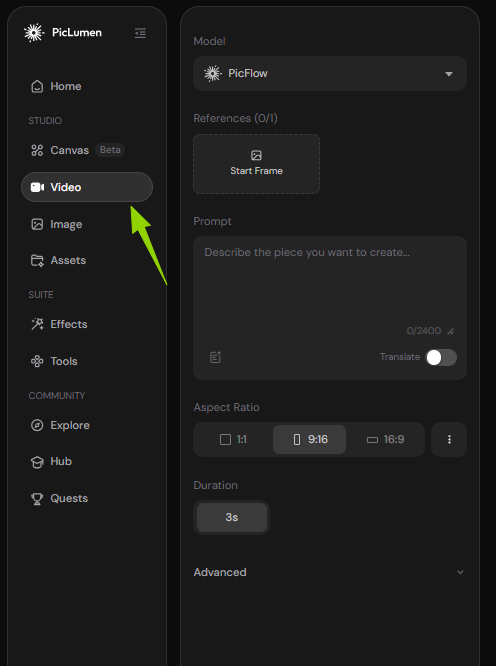This screenshot has height=666, width=496.
Task: Open more aspect ratio options
Action: 449,440
